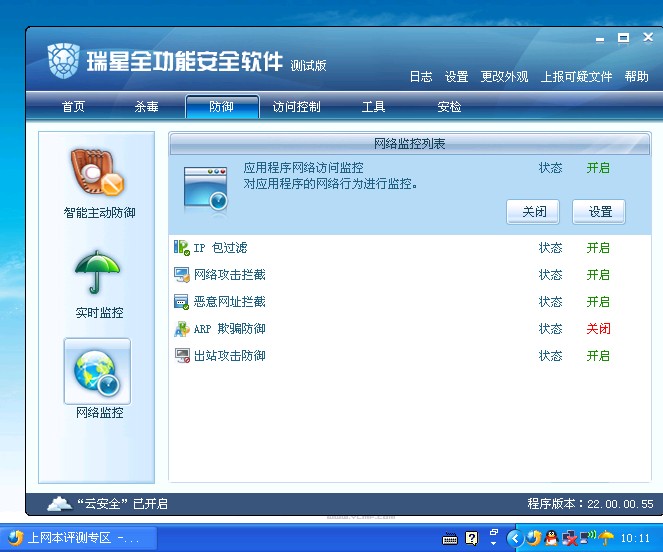Click 开启 status of 网络攻击拦截
The height and width of the screenshot is (552, 663).
click(598, 275)
